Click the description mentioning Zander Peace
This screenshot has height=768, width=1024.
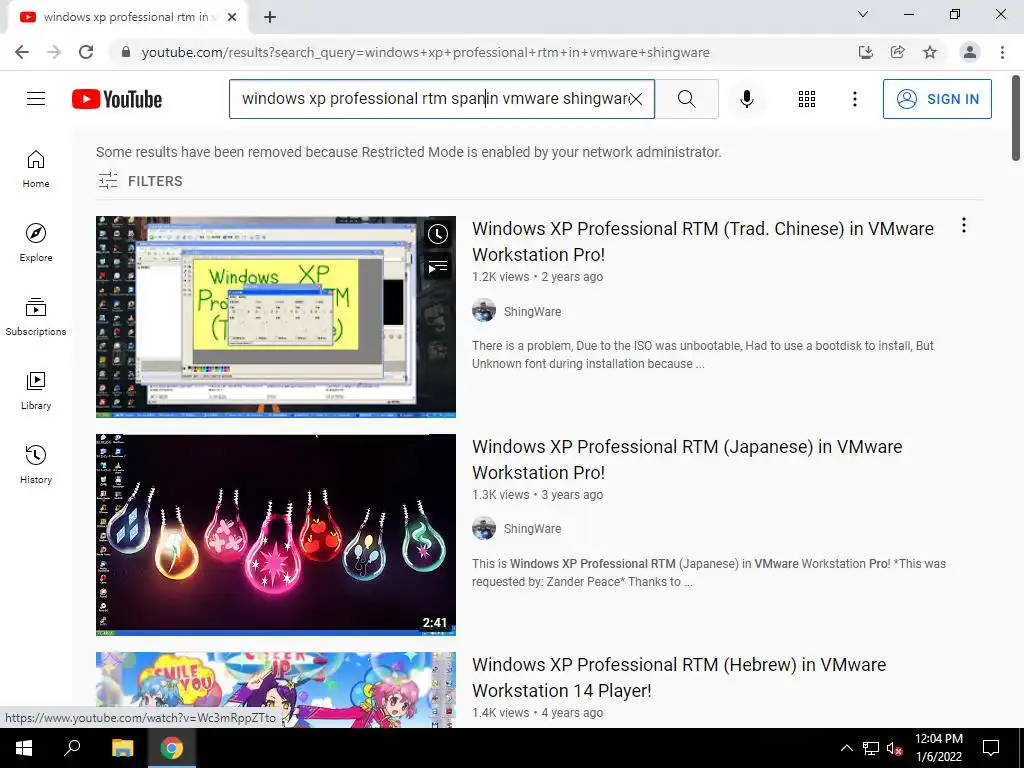tap(709, 573)
